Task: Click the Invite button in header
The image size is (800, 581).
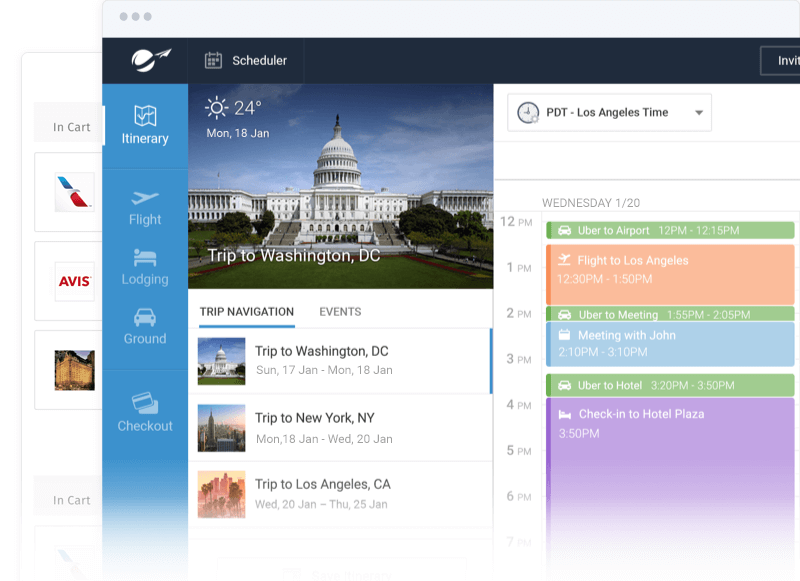Action: pos(784,61)
